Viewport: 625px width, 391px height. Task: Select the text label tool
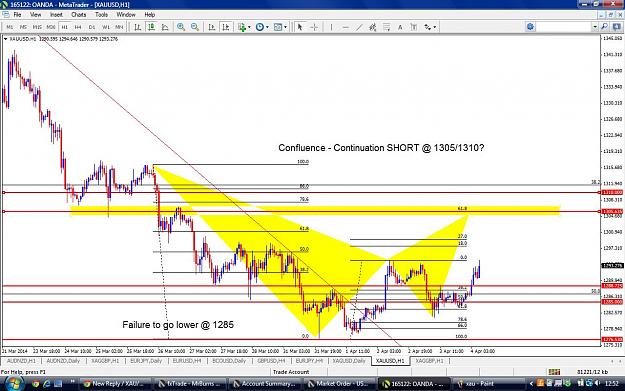(x=413, y=27)
